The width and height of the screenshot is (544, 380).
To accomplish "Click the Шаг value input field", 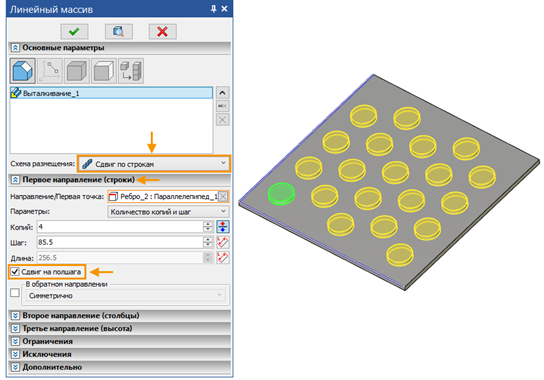I will coord(120,242).
